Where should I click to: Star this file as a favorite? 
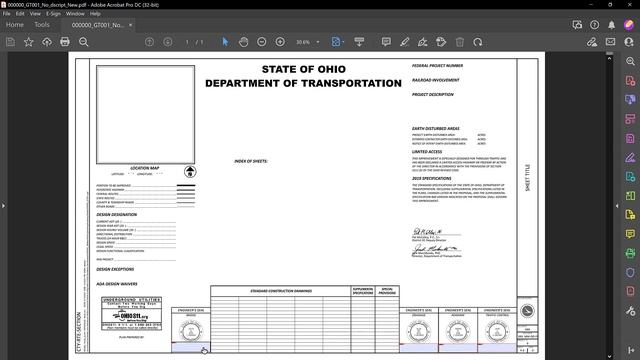(x=29, y=42)
